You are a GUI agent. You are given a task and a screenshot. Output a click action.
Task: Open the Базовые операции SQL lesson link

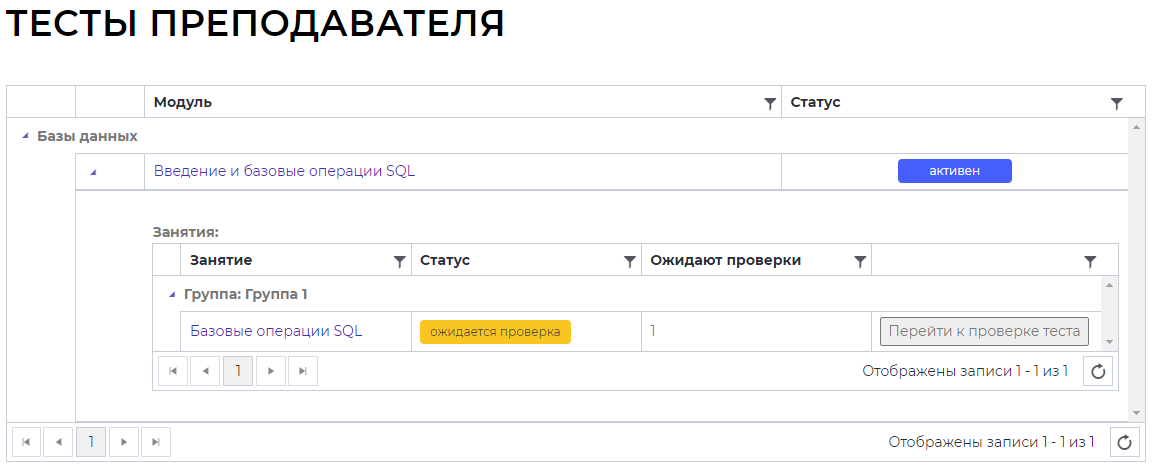click(276, 331)
